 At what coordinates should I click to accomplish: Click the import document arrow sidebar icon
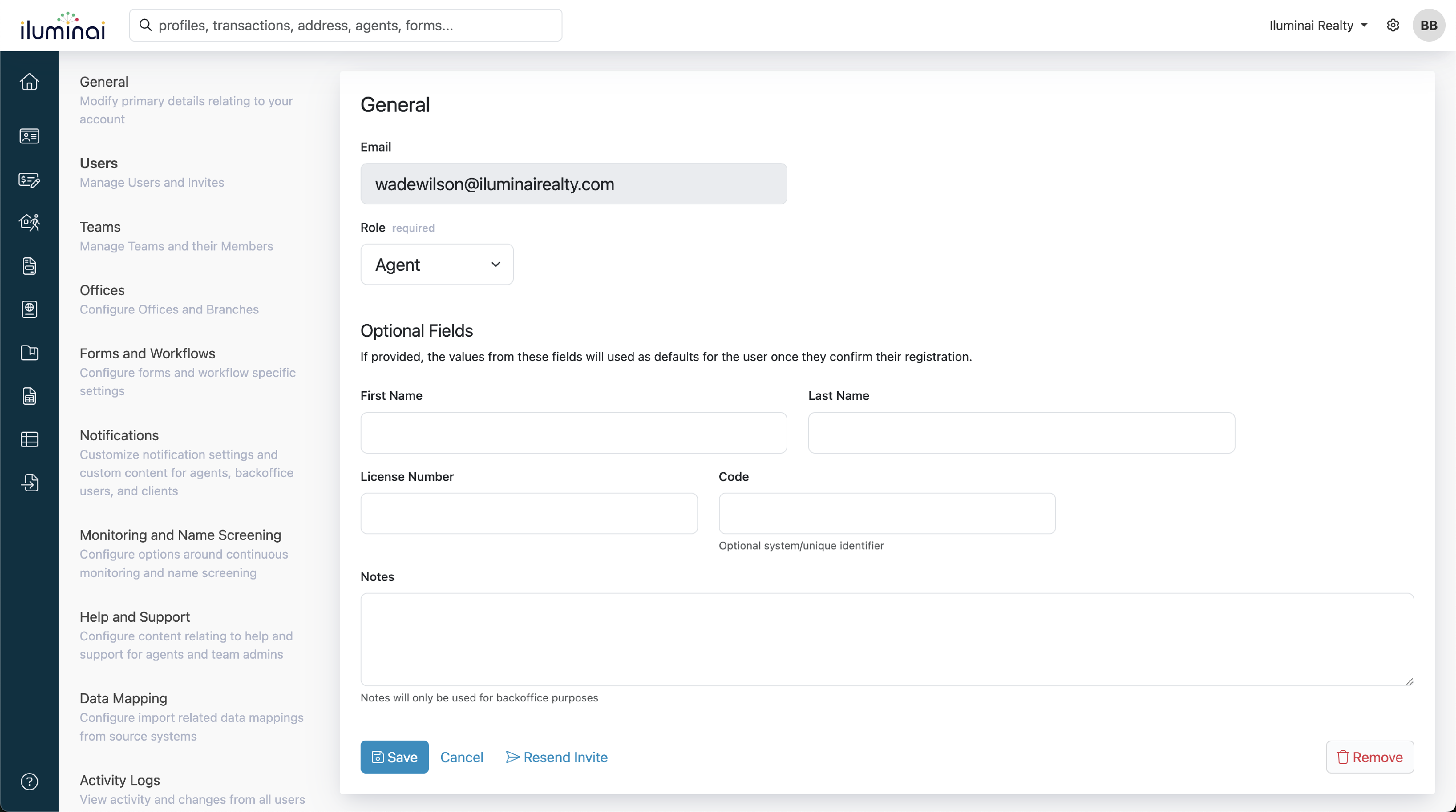30,482
